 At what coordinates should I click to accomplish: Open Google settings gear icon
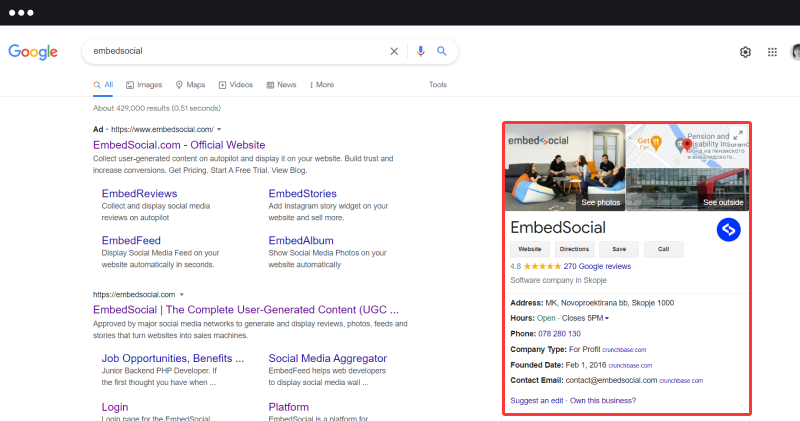745,52
